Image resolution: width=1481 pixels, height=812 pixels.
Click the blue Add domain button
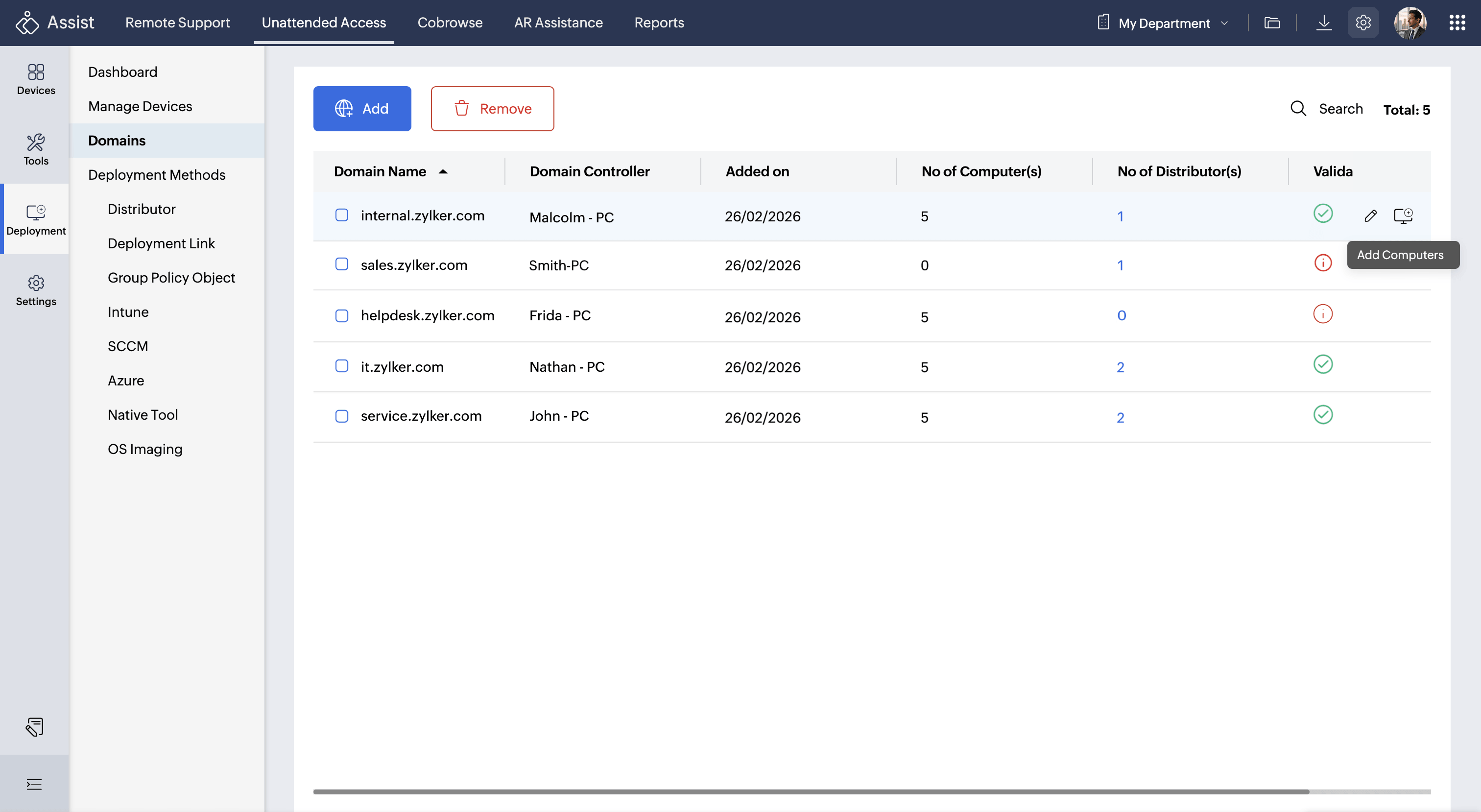tap(361, 109)
